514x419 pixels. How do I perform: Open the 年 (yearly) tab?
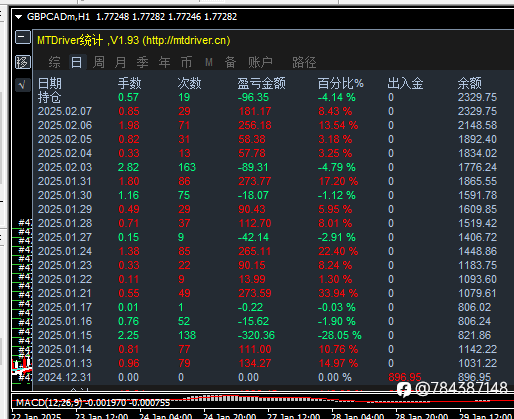coord(164,62)
